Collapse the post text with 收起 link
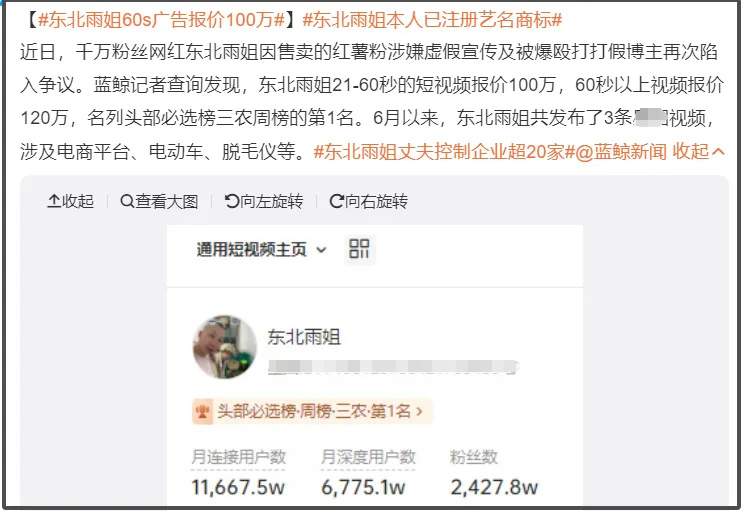The image size is (744, 511). click(698, 152)
